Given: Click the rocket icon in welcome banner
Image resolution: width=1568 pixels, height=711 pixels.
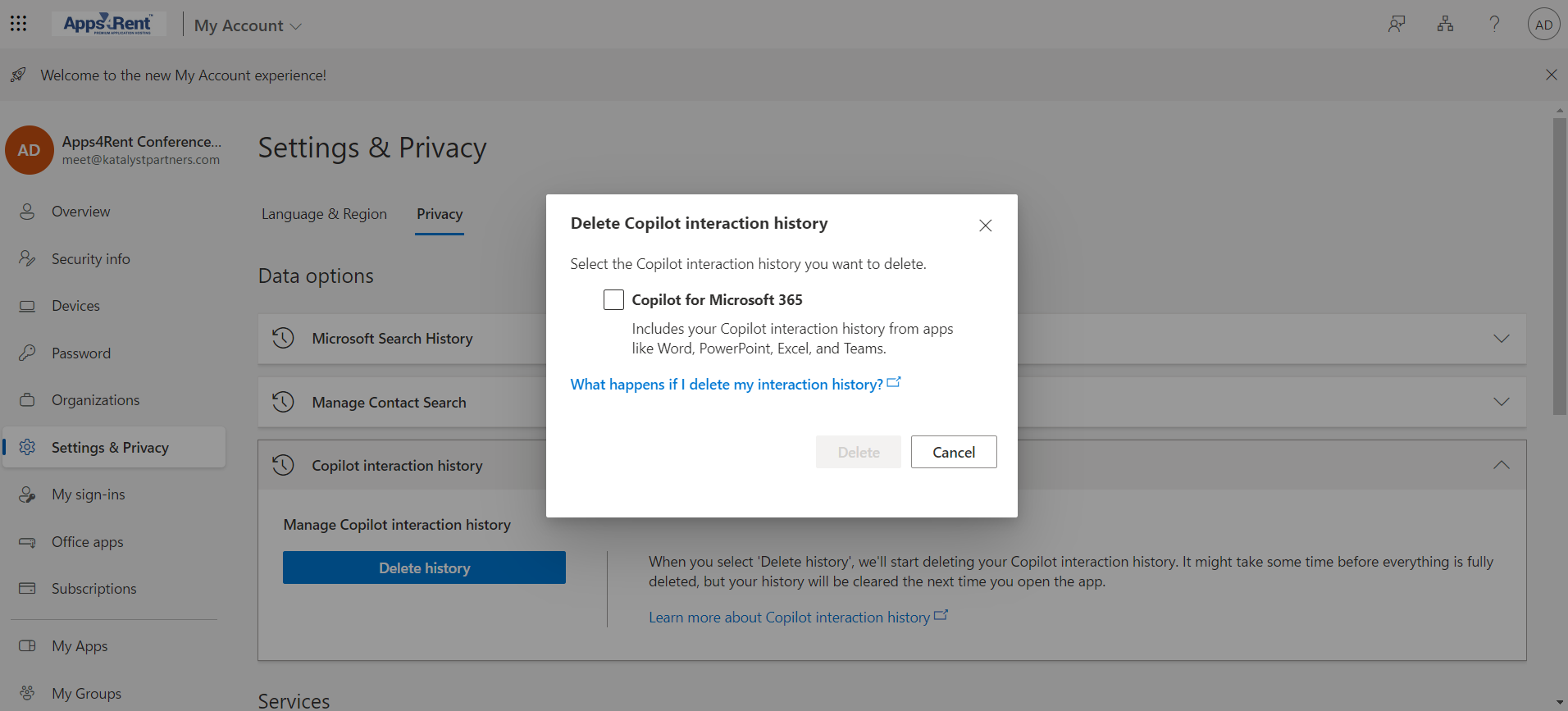Looking at the screenshot, I should tap(18, 75).
